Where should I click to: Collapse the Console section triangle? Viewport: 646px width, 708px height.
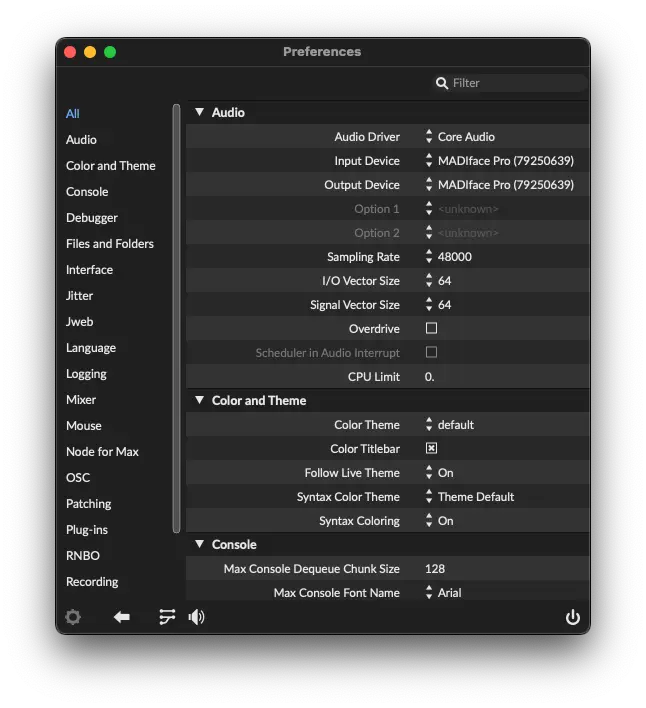[199, 545]
